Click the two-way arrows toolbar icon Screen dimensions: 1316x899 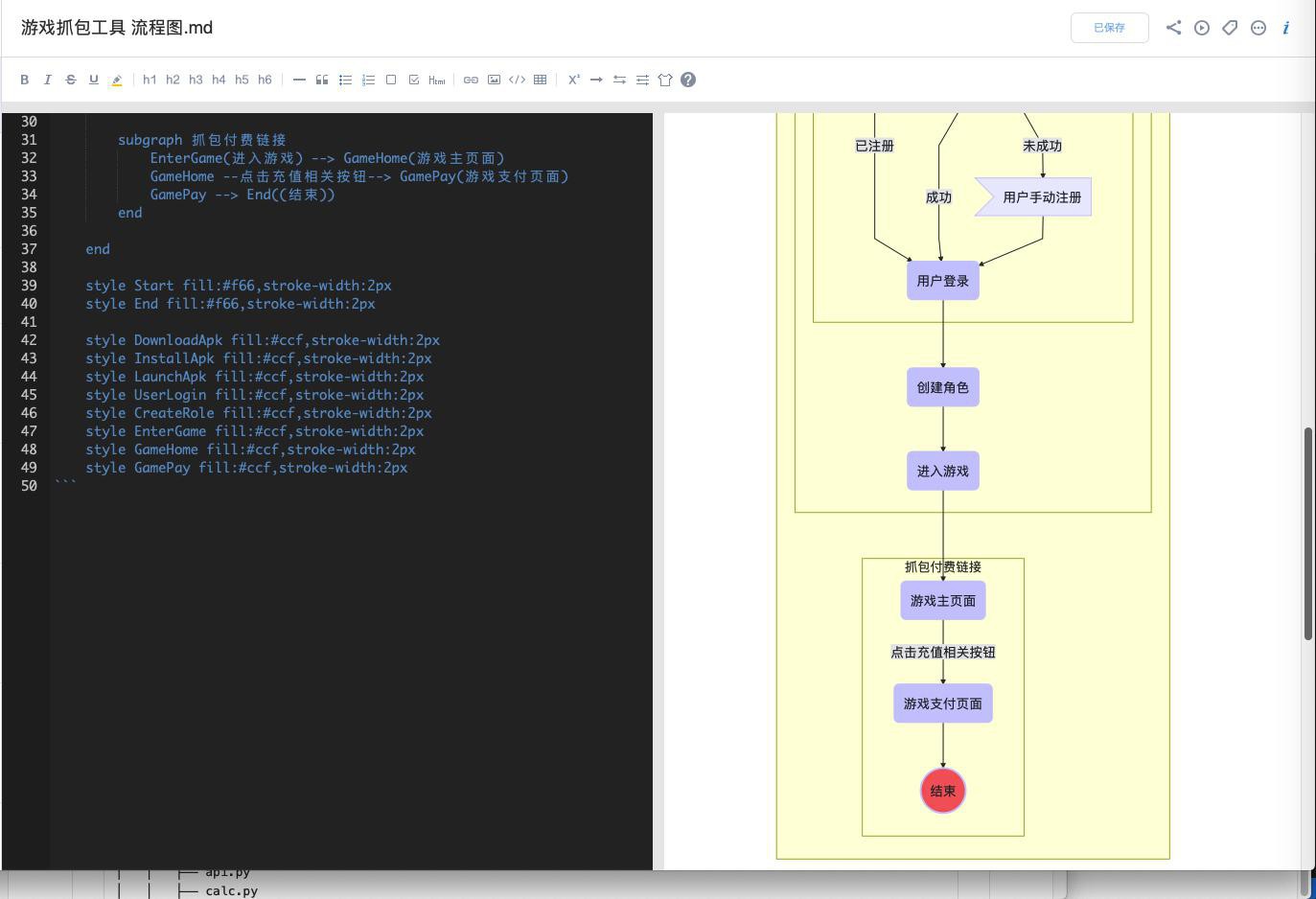point(619,80)
